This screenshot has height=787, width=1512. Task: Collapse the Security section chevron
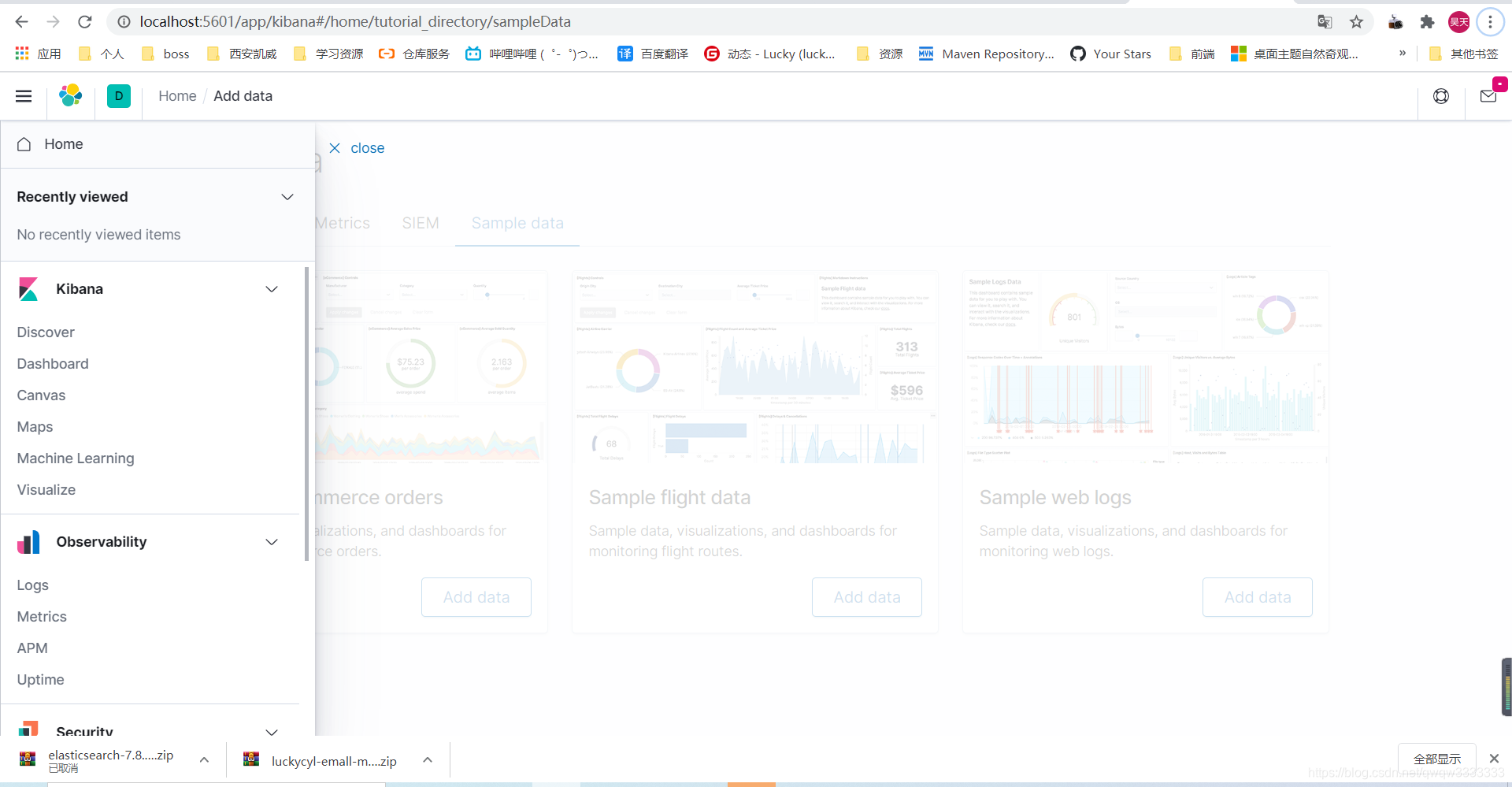point(272,731)
